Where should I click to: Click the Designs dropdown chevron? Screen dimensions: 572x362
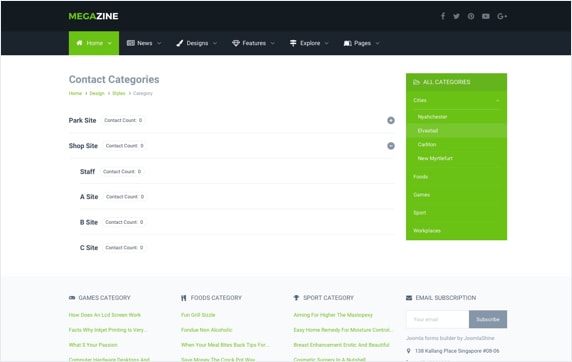(x=215, y=43)
